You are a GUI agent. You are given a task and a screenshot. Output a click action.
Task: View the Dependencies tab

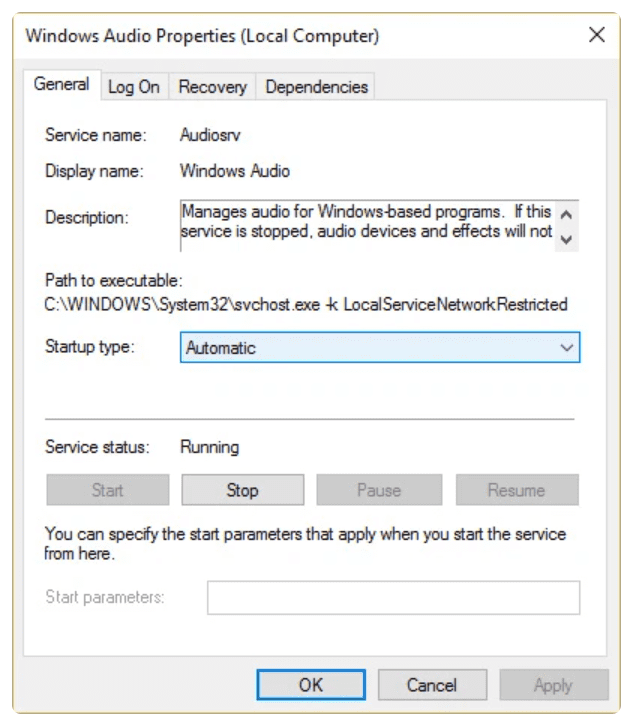[x=316, y=87]
